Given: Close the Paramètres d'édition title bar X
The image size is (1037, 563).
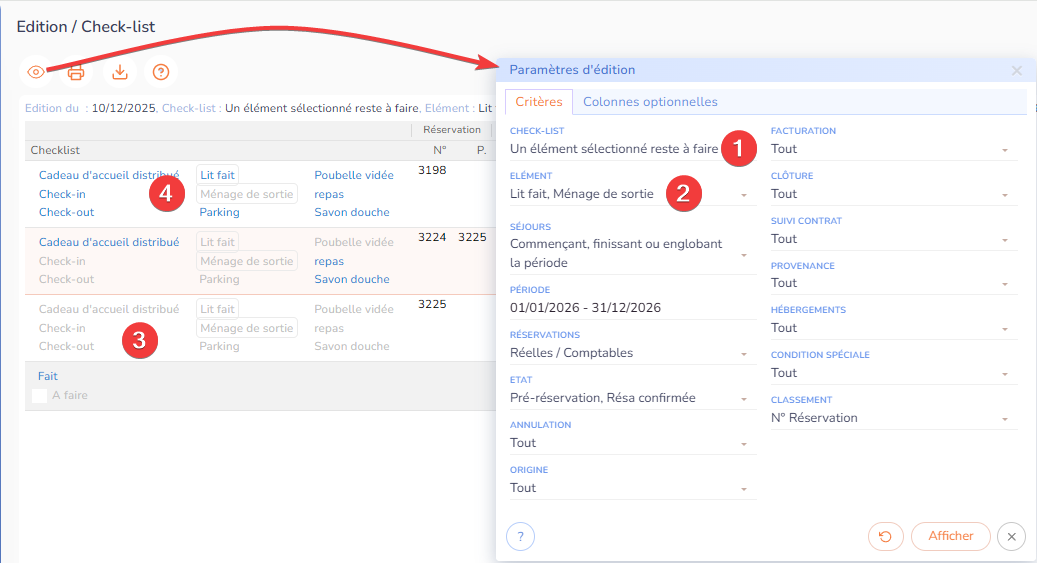Looking at the screenshot, I should pyautogui.click(x=1016, y=71).
